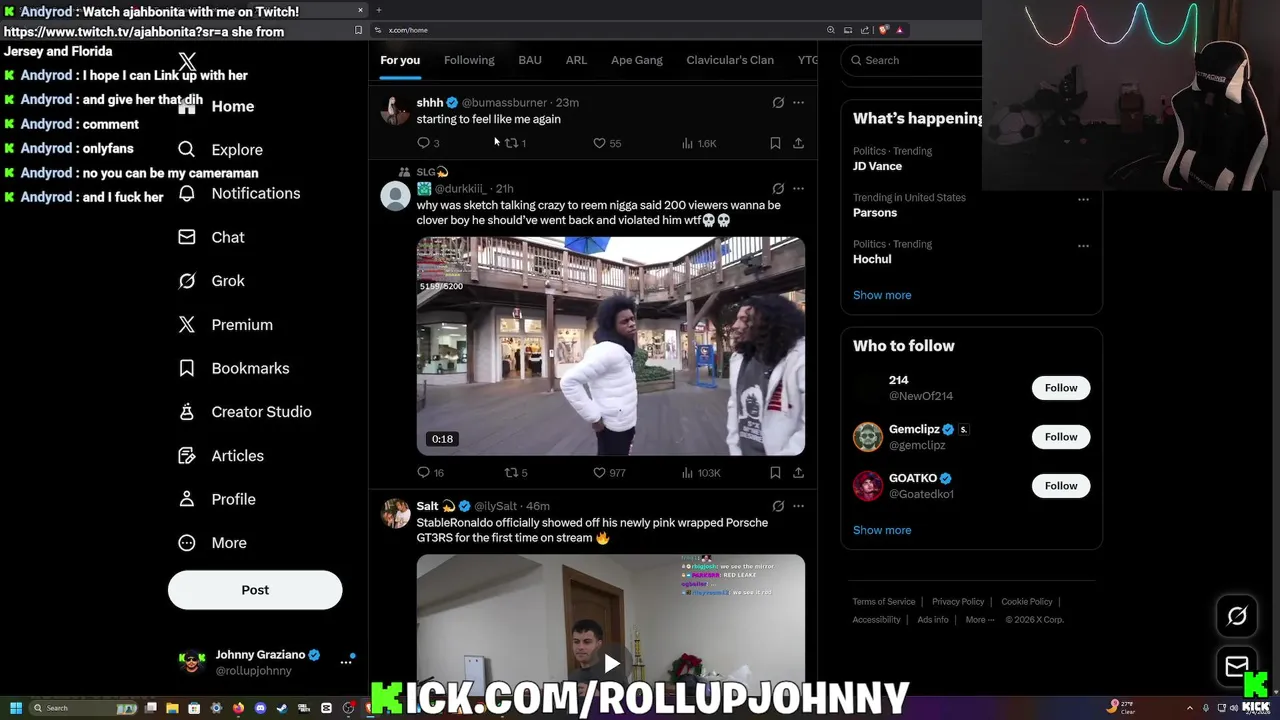This screenshot has width=1280, height=720.
Task: Open the floating Grok button
Action: point(1237,616)
